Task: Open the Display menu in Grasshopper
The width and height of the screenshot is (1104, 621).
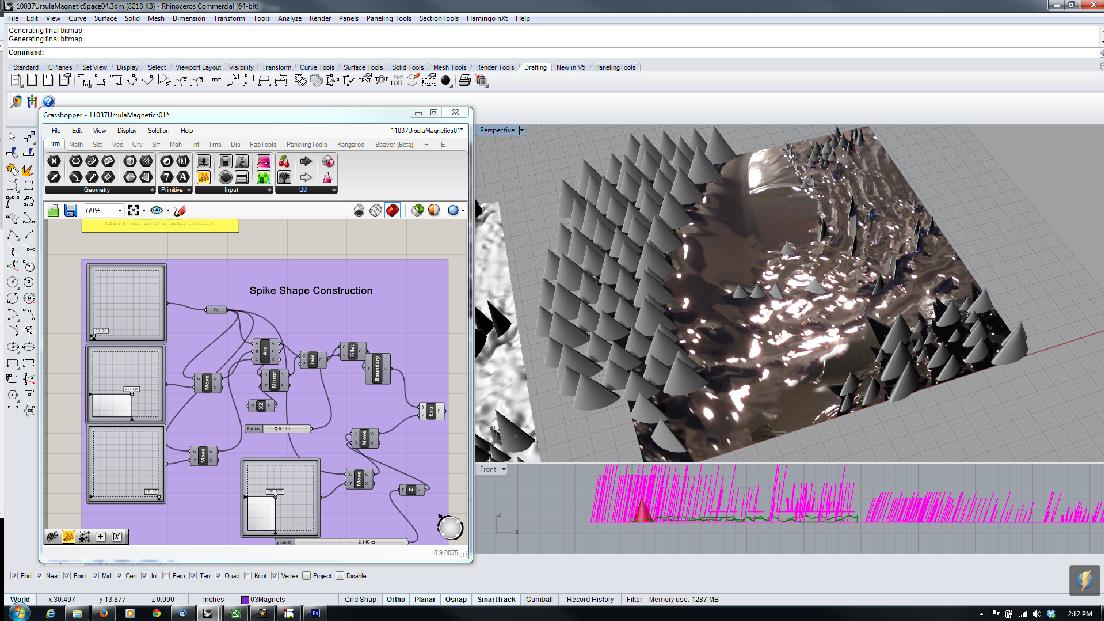Action: [127, 131]
